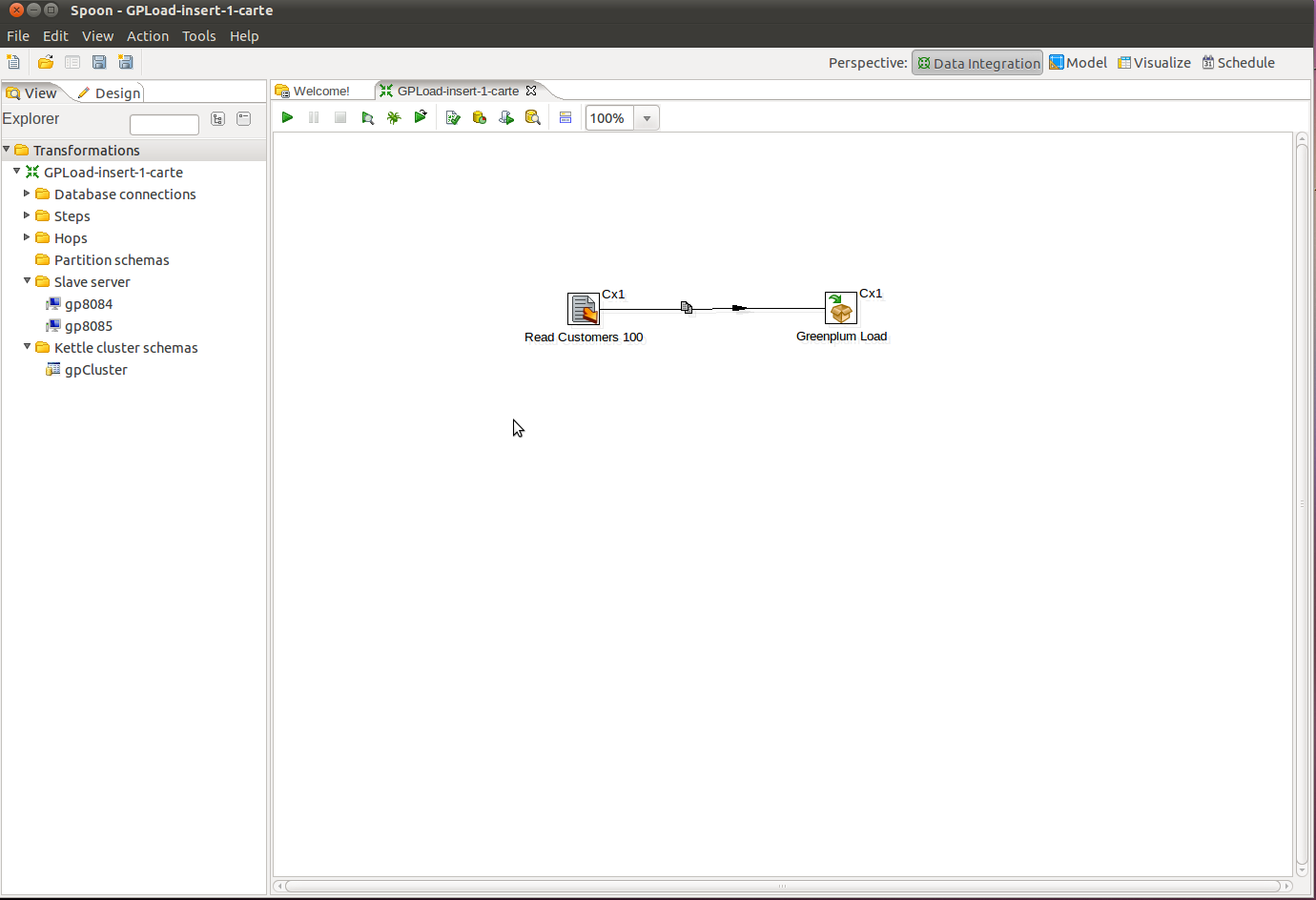The image size is (1316, 900).
Task: Open the Edit menu
Action: 55,36
